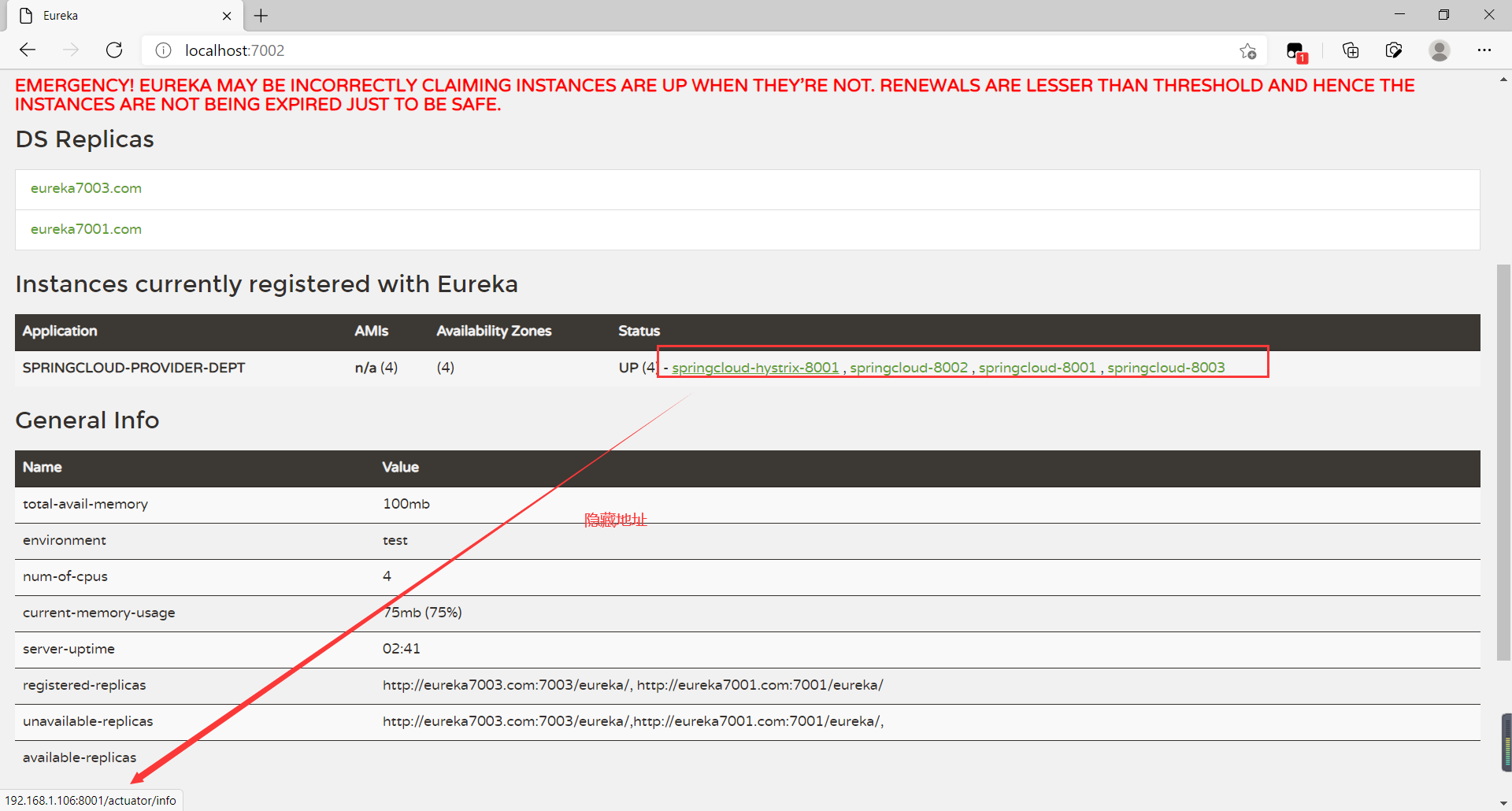This screenshot has width=1512, height=811.
Task: Reload the Eureka page
Action: (114, 50)
